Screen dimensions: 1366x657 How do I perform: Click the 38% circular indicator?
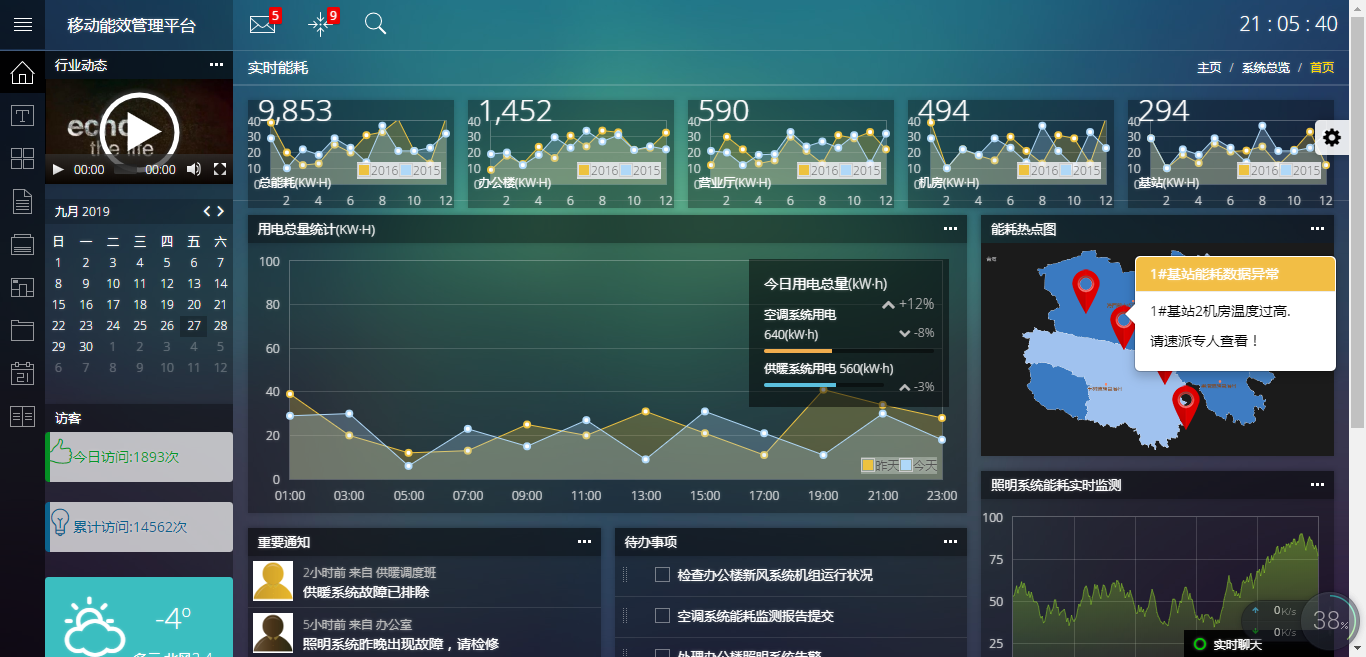pyautogui.click(x=1329, y=621)
